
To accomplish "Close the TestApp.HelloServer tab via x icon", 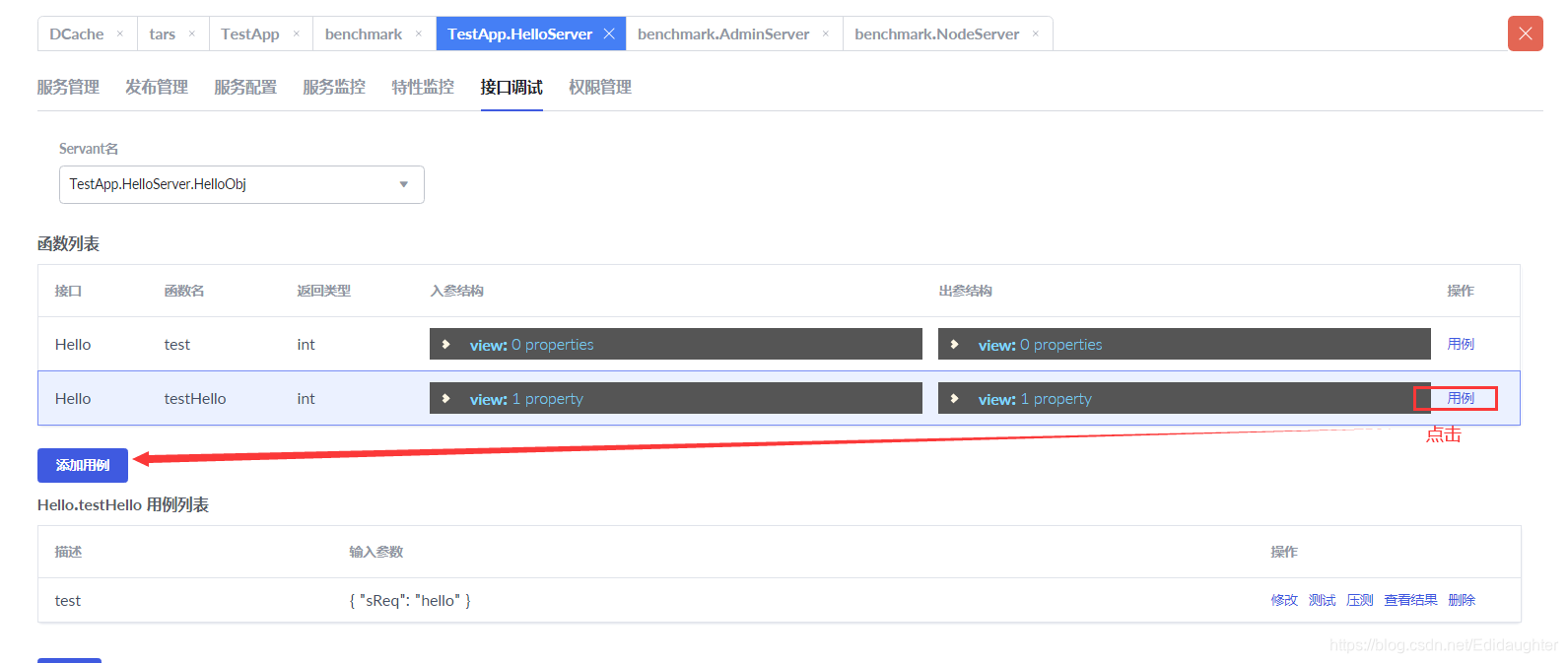I will click(x=609, y=33).
